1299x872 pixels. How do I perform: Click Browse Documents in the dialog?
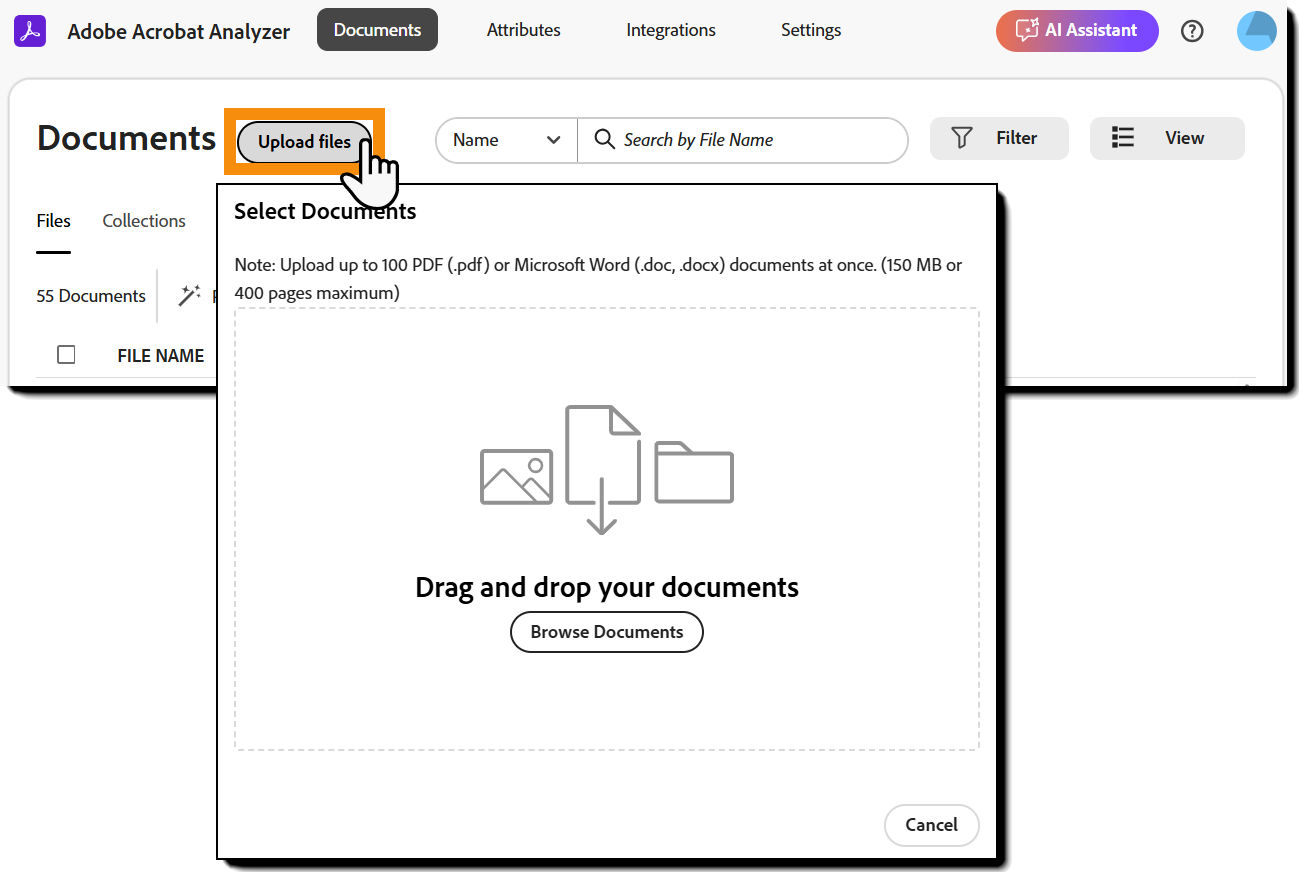[606, 632]
